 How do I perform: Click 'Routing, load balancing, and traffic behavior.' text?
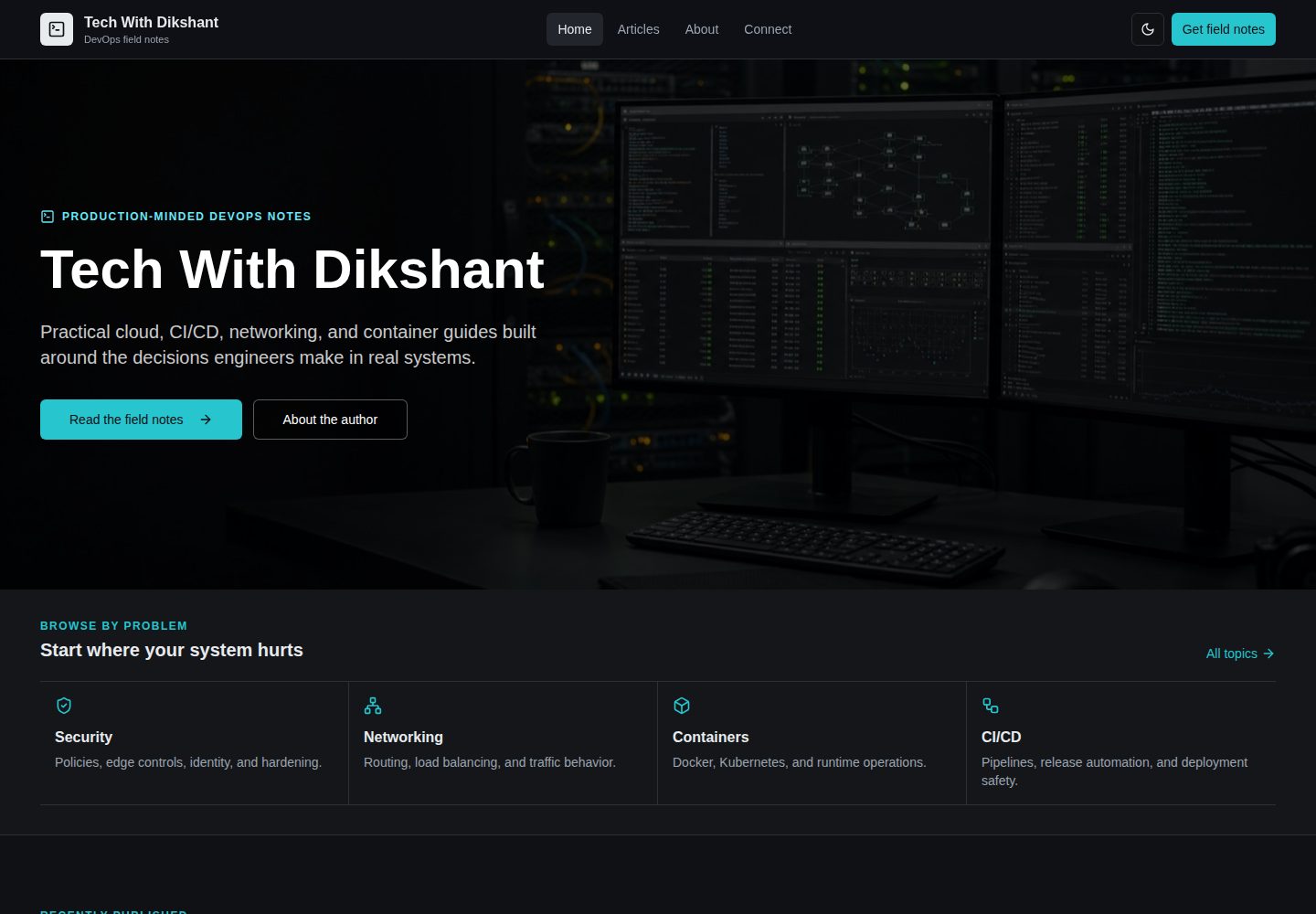point(490,762)
